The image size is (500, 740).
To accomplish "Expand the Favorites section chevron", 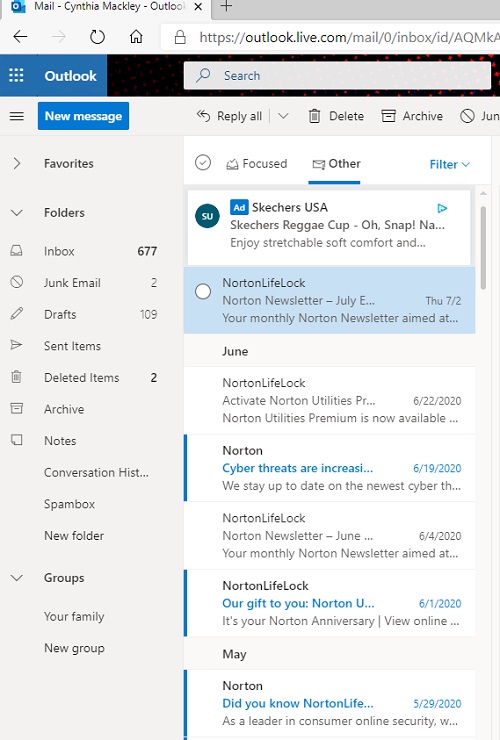I will [17, 163].
